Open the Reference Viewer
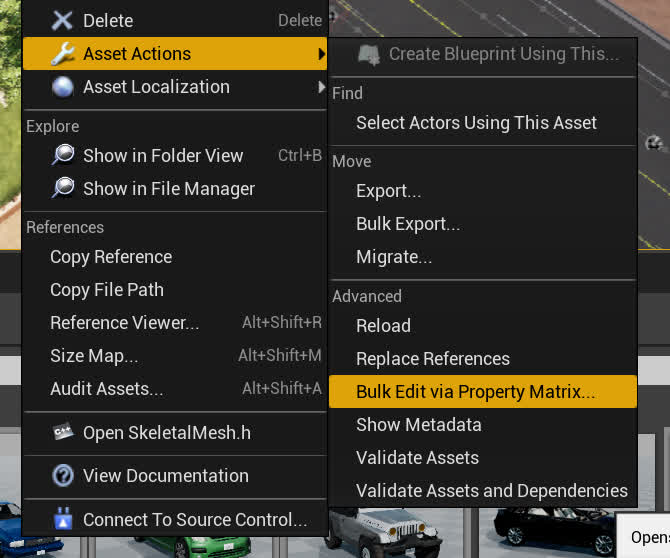670x558 pixels. pyautogui.click(x=124, y=323)
